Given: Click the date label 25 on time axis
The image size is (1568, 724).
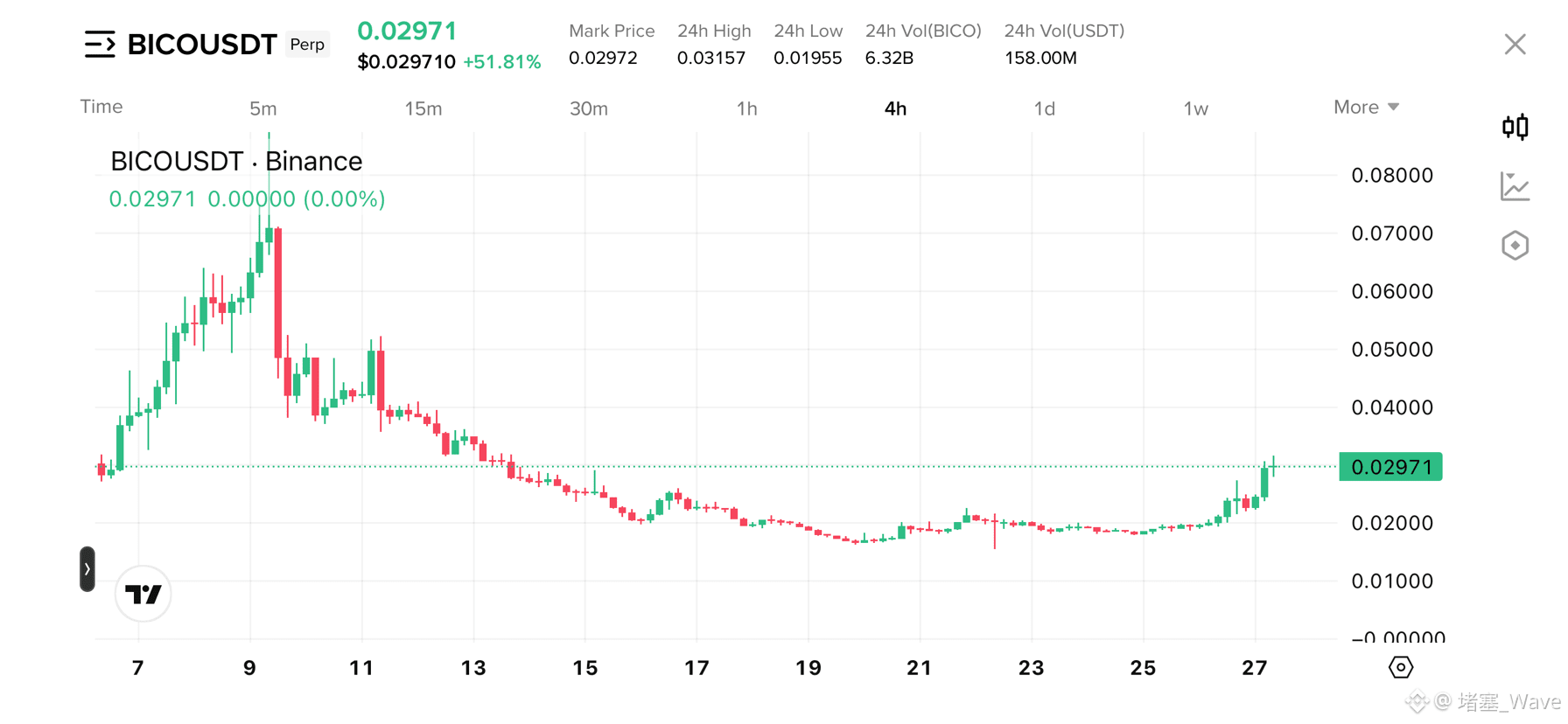Looking at the screenshot, I should tap(1143, 668).
